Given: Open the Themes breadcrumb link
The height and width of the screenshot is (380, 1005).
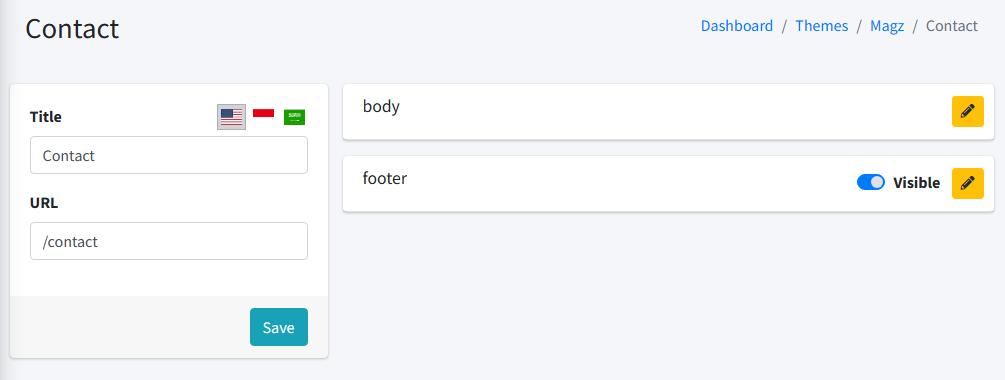Looking at the screenshot, I should coord(822,26).
